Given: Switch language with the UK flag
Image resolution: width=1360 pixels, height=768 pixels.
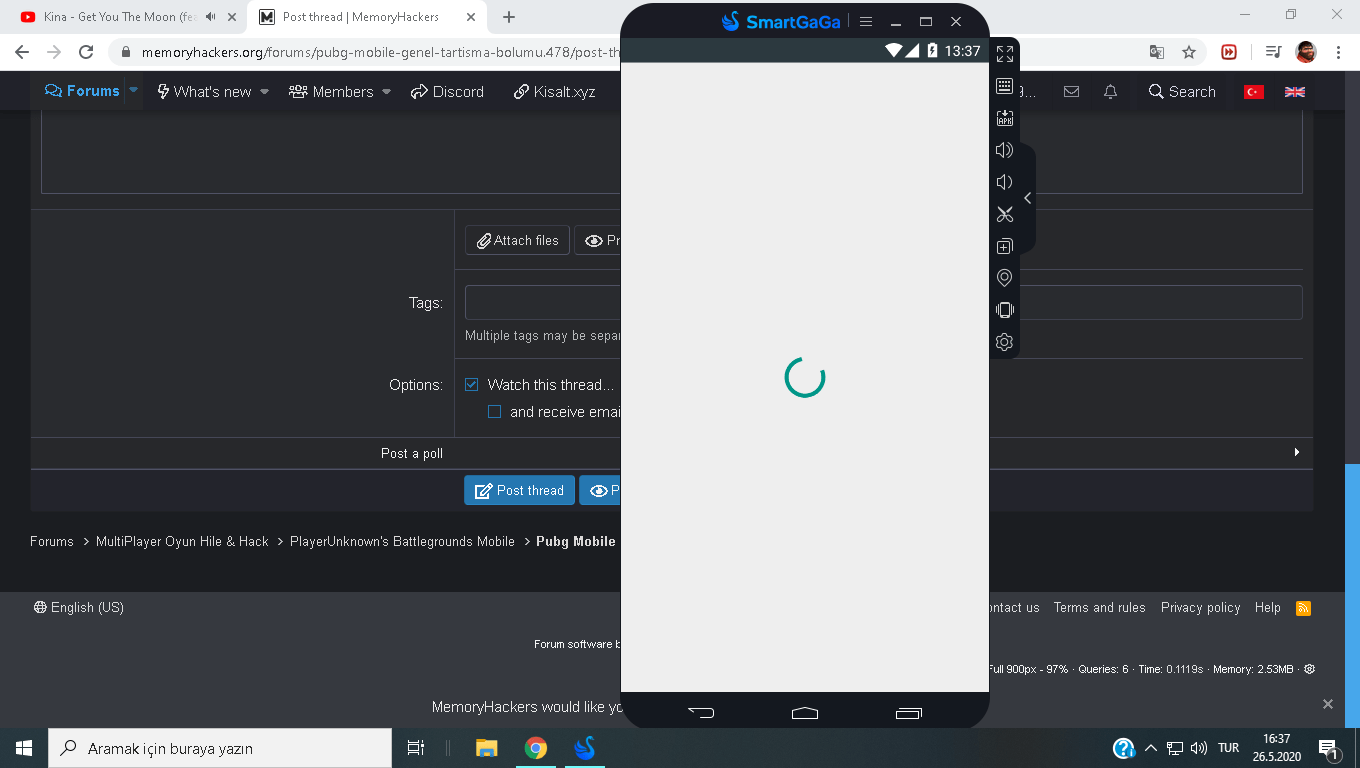Looking at the screenshot, I should [x=1295, y=92].
